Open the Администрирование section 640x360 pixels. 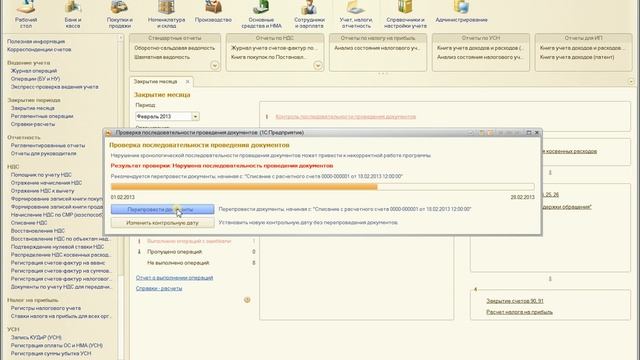(x=461, y=12)
